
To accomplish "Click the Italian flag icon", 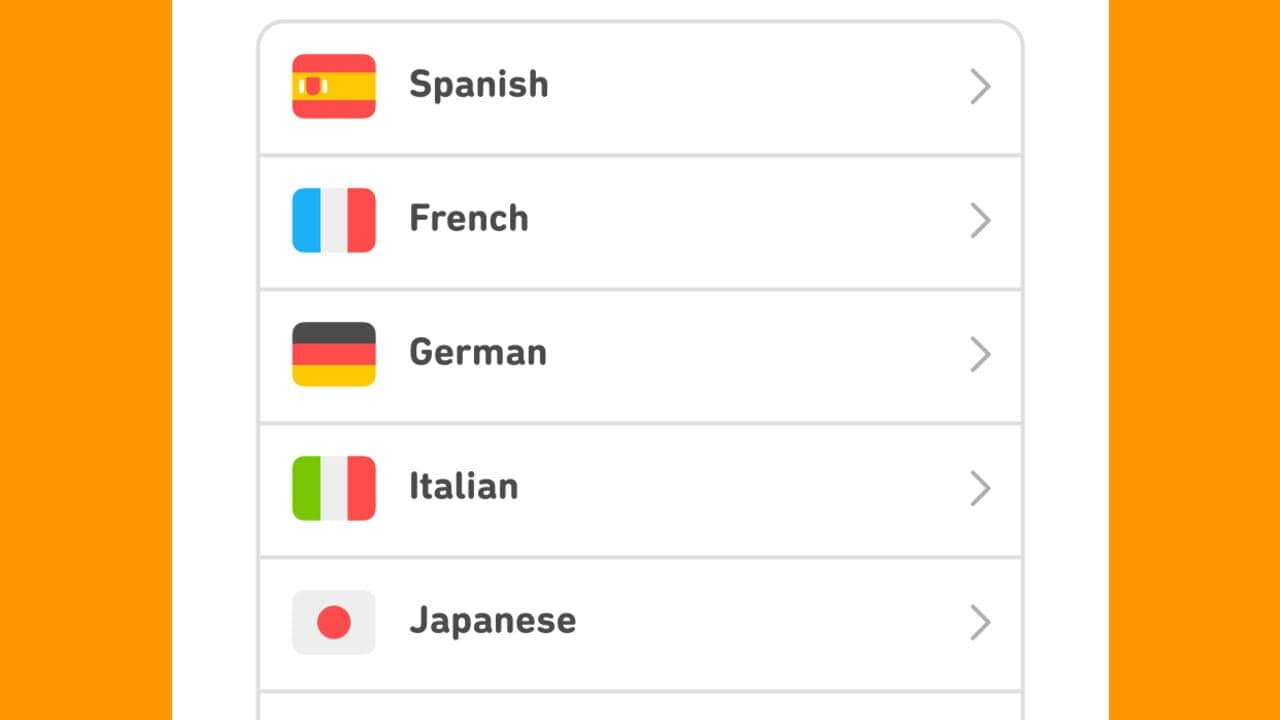I will pyautogui.click(x=333, y=488).
